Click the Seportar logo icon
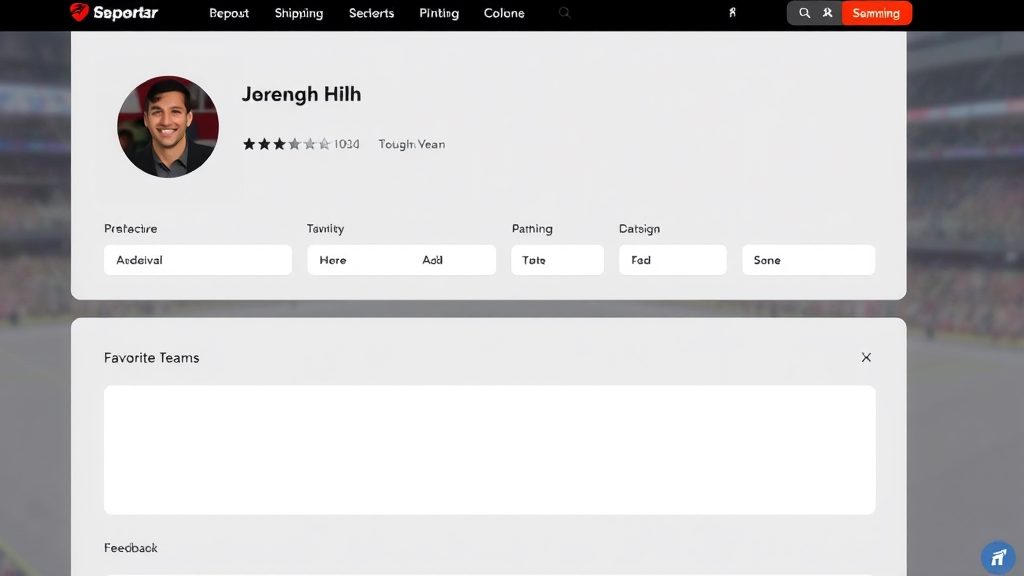 point(79,12)
